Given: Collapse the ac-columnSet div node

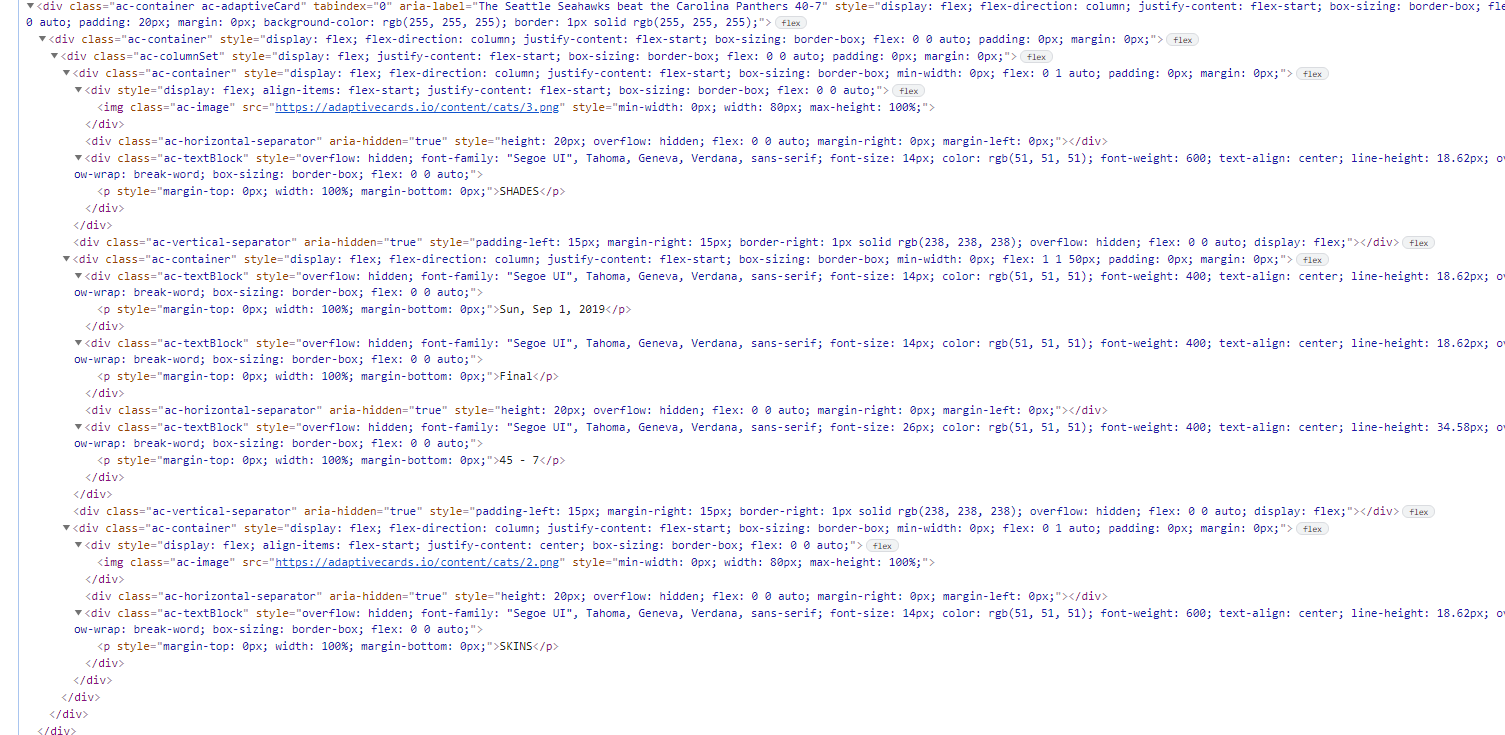Looking at the screenshot, I should point(54,57).
